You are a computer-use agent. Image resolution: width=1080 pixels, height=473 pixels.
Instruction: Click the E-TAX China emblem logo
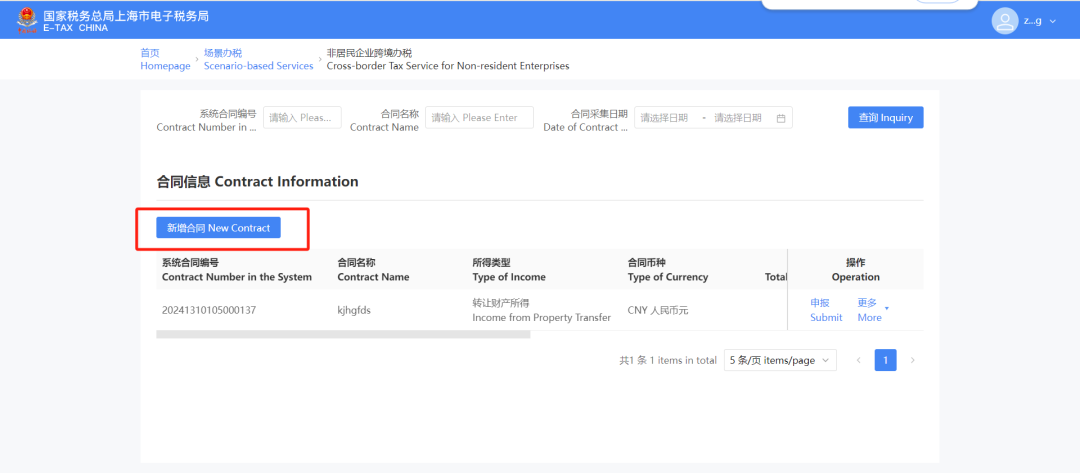tap(28, 20)
